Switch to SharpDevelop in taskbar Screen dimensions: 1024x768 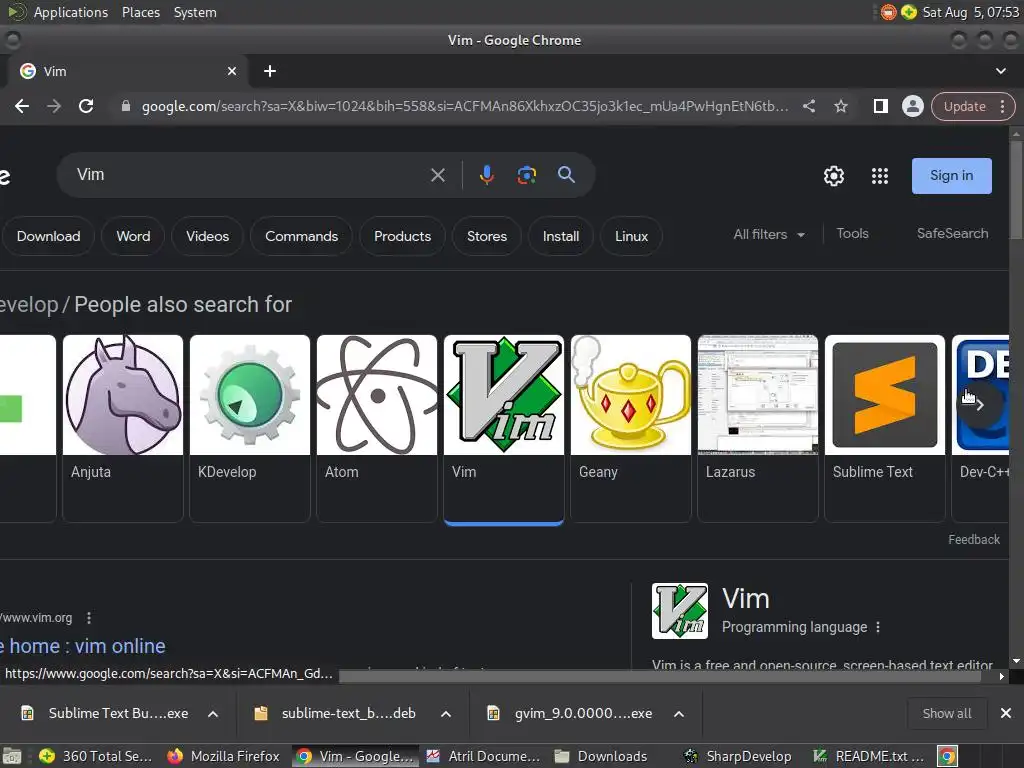(x=738, y=756)
